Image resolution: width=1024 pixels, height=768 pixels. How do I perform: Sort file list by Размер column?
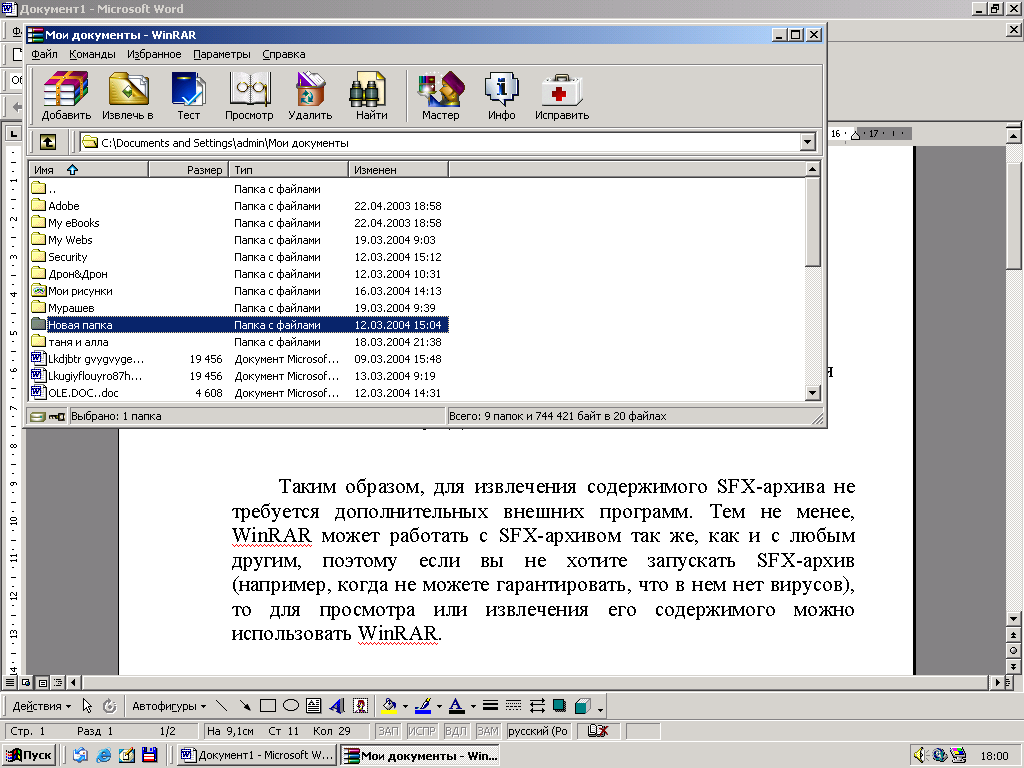point(189,170)
